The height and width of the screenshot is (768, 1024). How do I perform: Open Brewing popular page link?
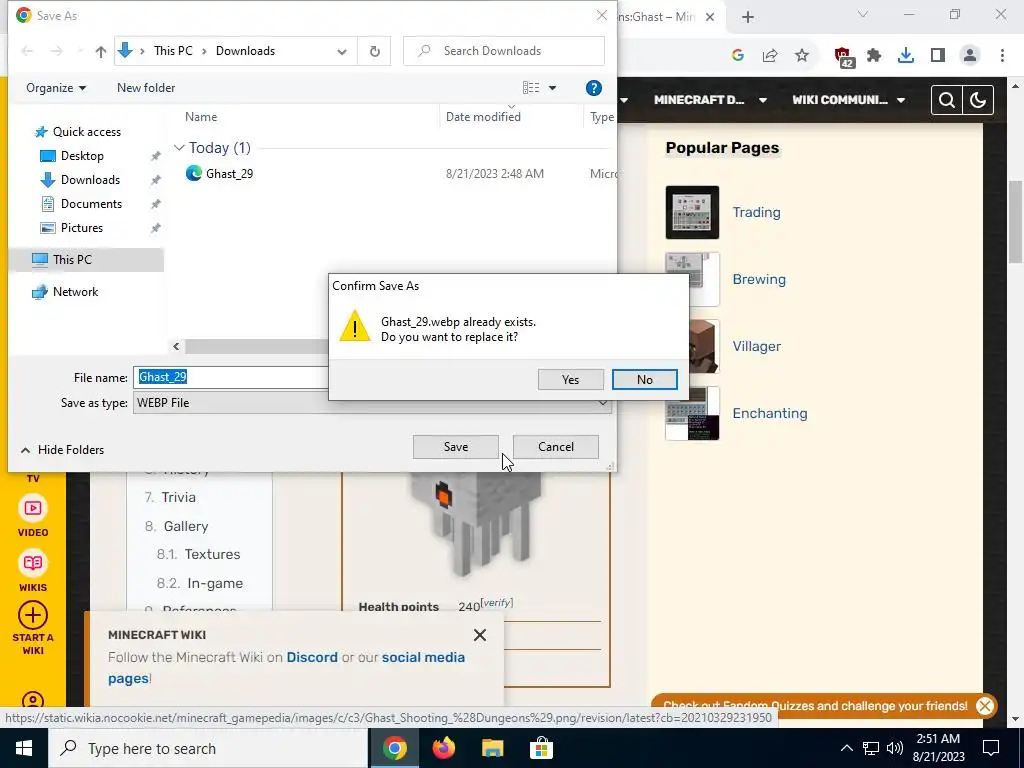[759, 280]
